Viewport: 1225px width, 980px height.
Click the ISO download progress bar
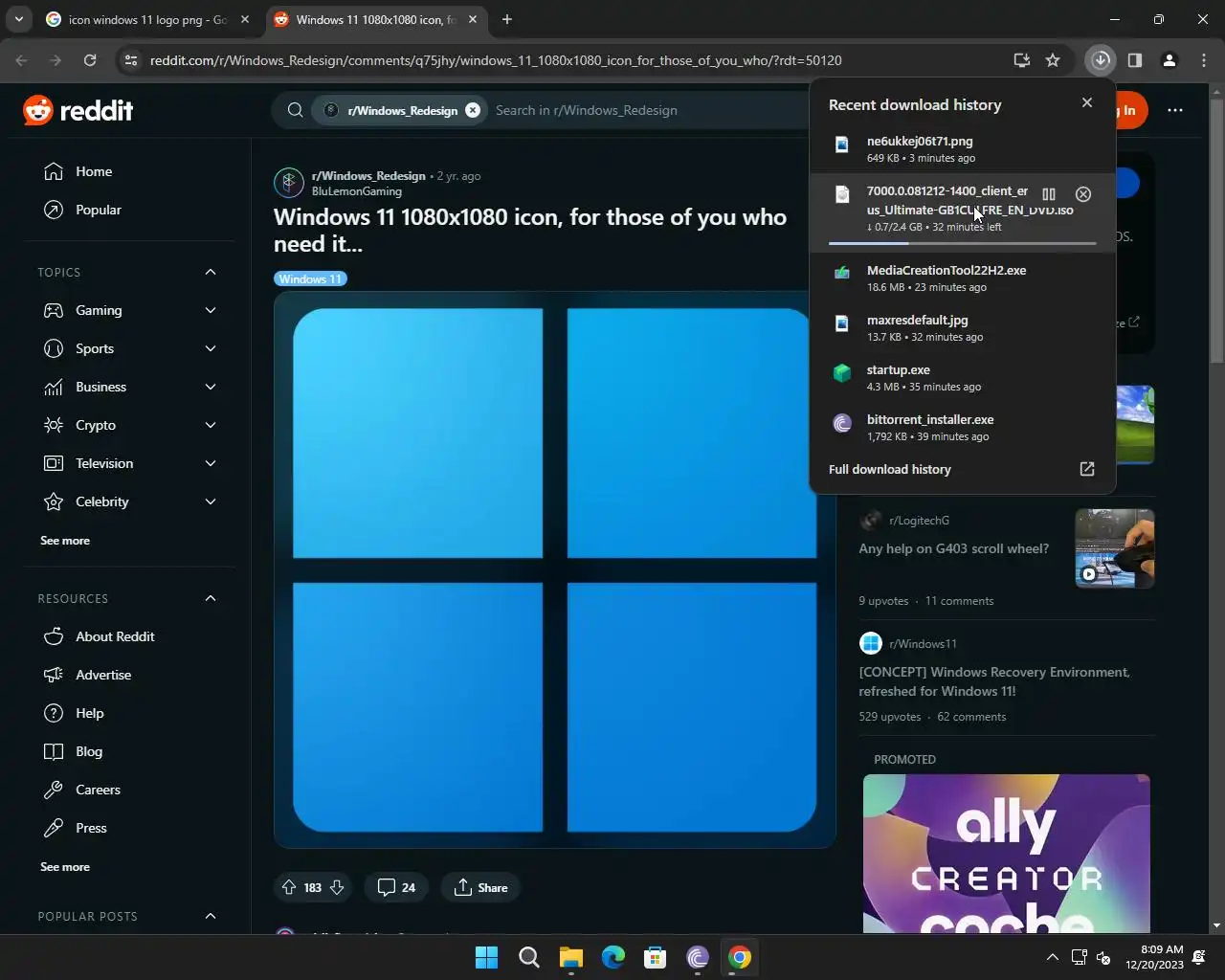pos(963,243)
